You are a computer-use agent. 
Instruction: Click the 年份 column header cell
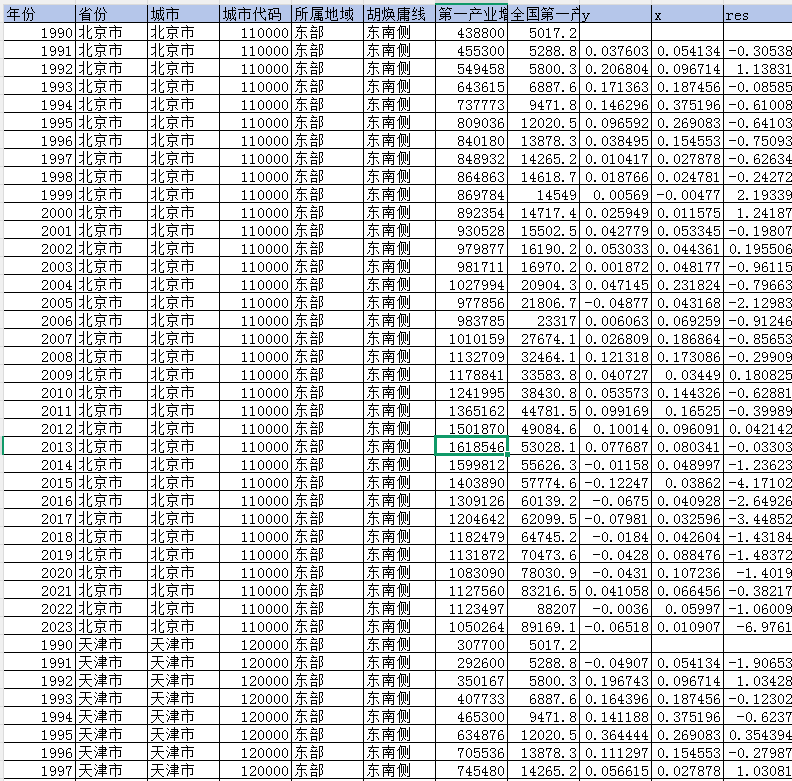coord(38,16)
